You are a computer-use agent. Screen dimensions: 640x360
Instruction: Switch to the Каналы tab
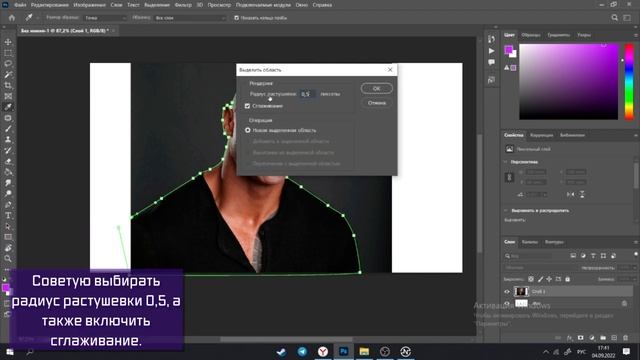529,242
